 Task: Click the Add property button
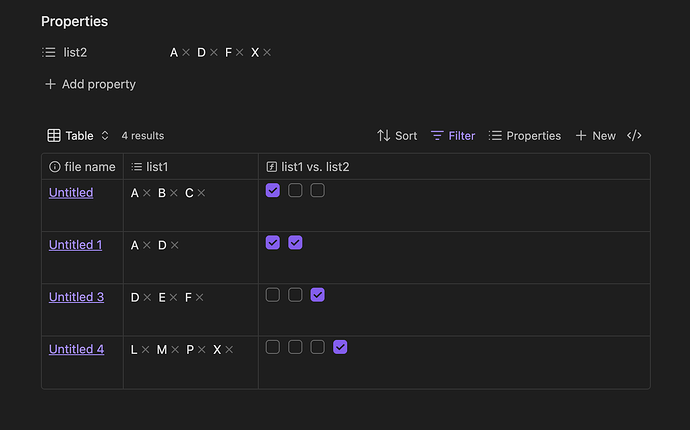pyautogui.click(x=90, y=85)
